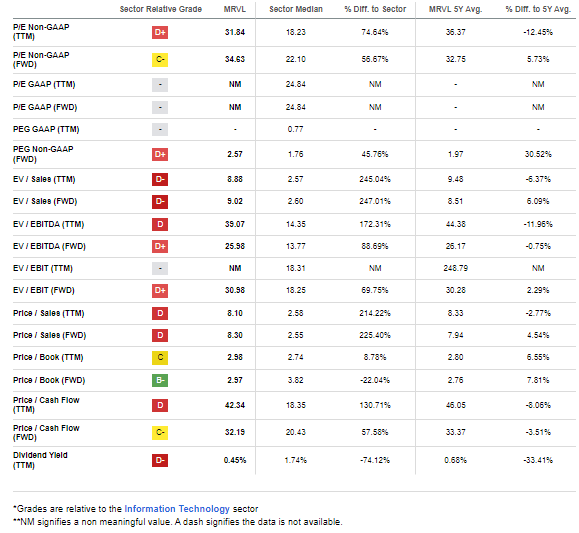
Task: Click the MRVL value 42.34
Action: 235,406
